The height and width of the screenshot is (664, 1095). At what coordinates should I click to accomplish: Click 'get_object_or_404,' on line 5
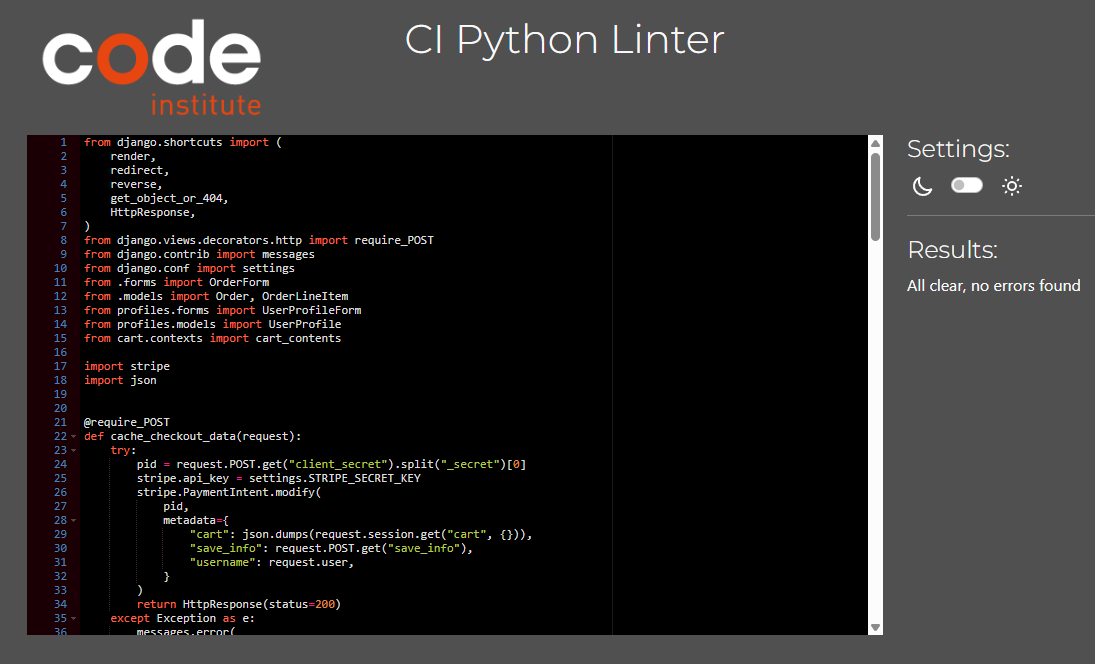[x=169, y=198]
